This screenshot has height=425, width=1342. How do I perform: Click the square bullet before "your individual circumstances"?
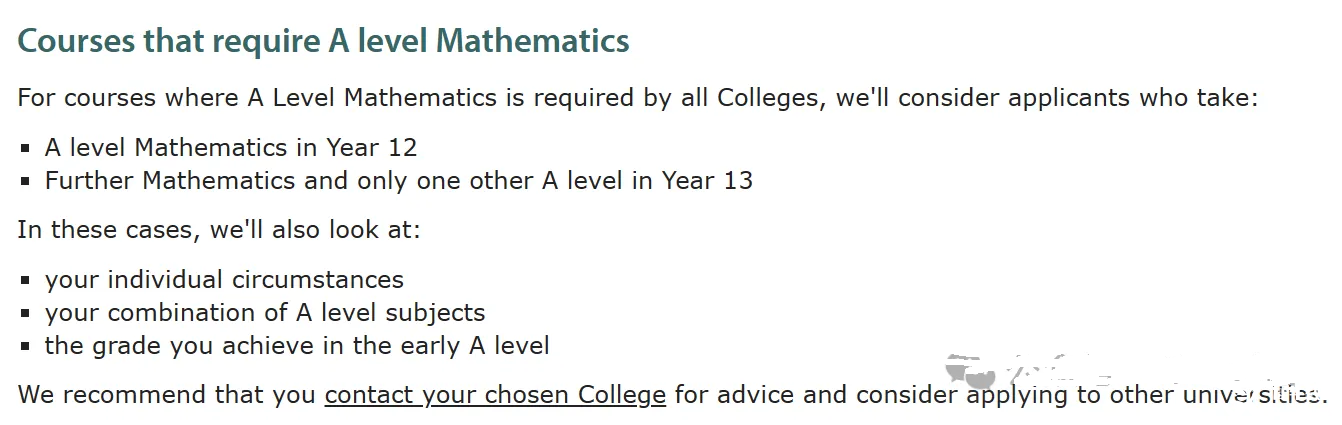(x=26, y=281)
